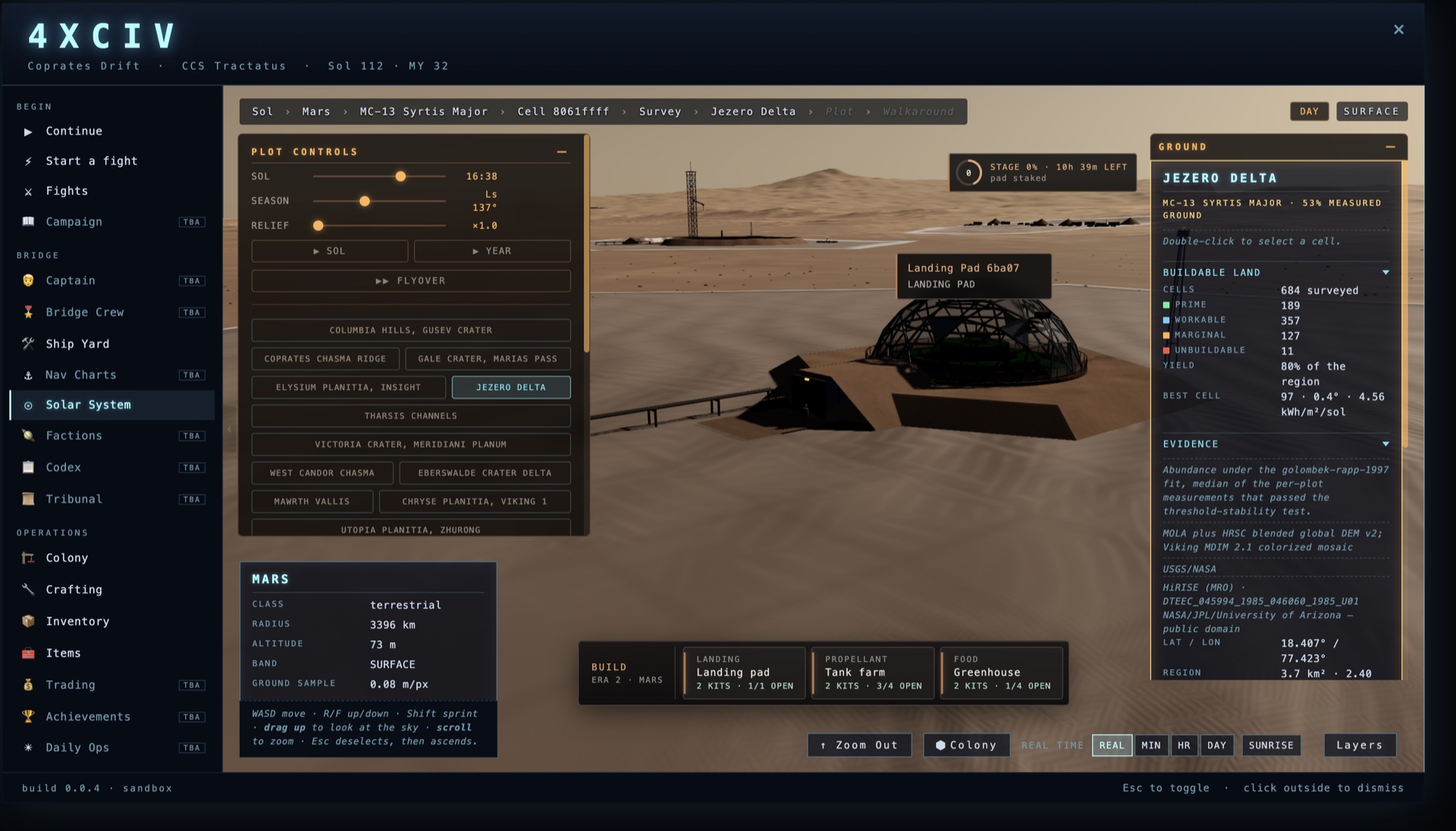Click the Zoom Out button

click(x=859, y=745)
